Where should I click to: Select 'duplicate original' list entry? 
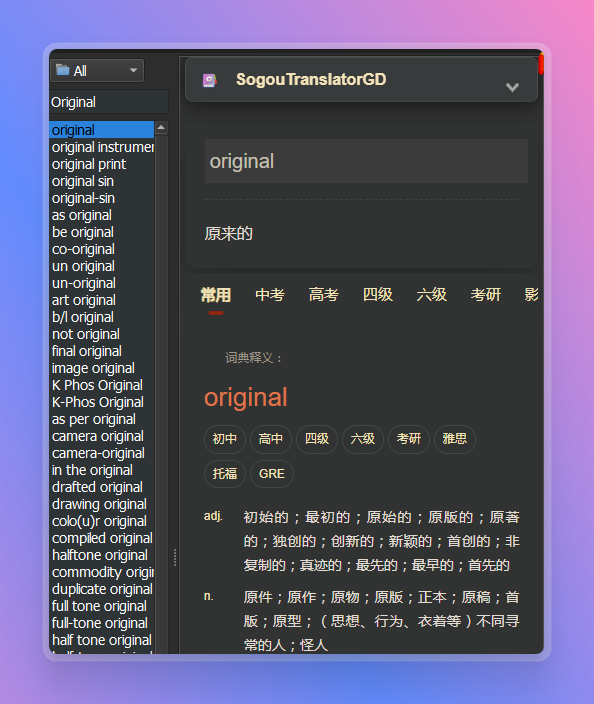click(101, 590)
